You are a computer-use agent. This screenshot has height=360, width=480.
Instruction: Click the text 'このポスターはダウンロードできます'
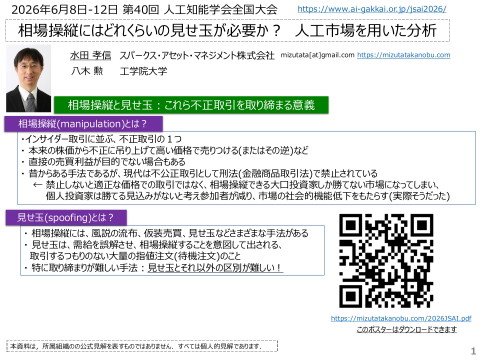tap(407, 330)
